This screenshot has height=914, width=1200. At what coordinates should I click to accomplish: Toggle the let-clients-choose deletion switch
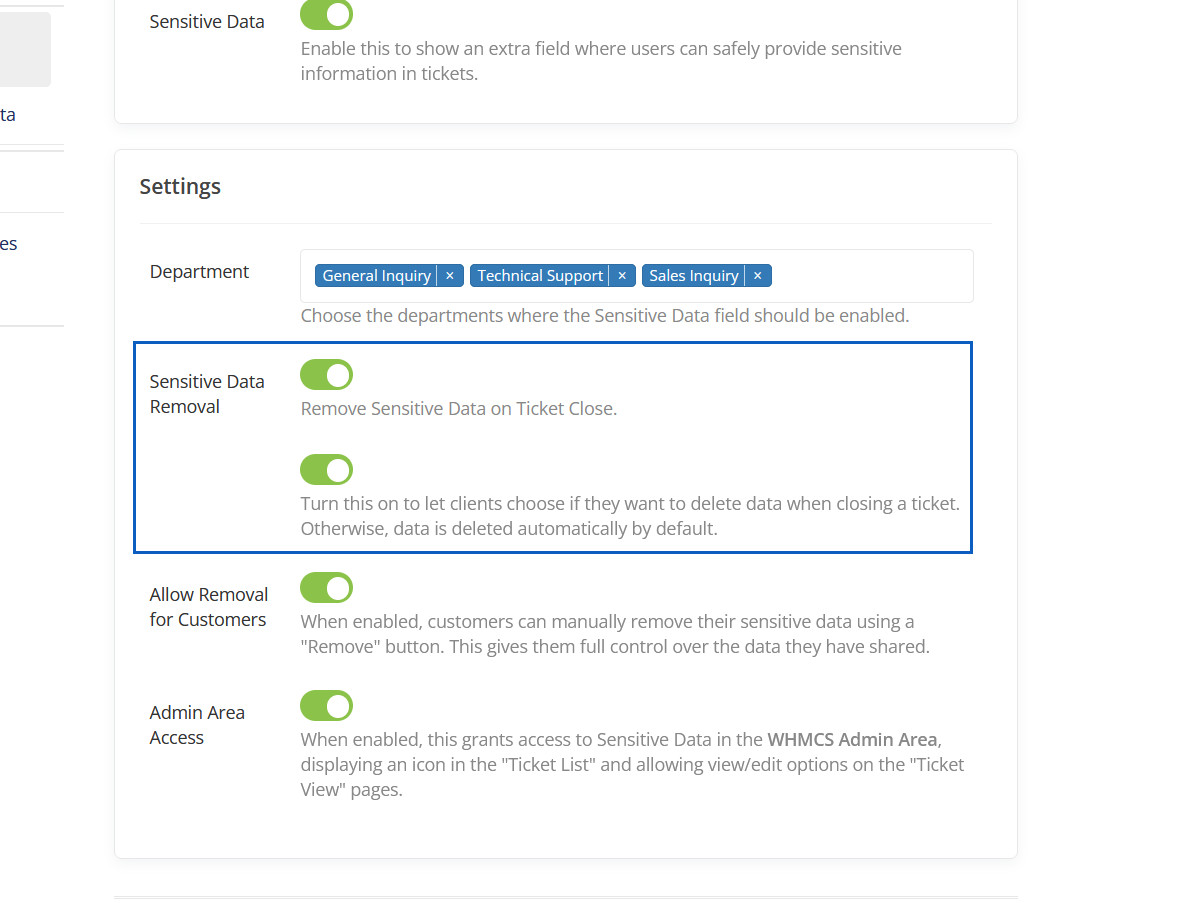click(x=327, y=470)
